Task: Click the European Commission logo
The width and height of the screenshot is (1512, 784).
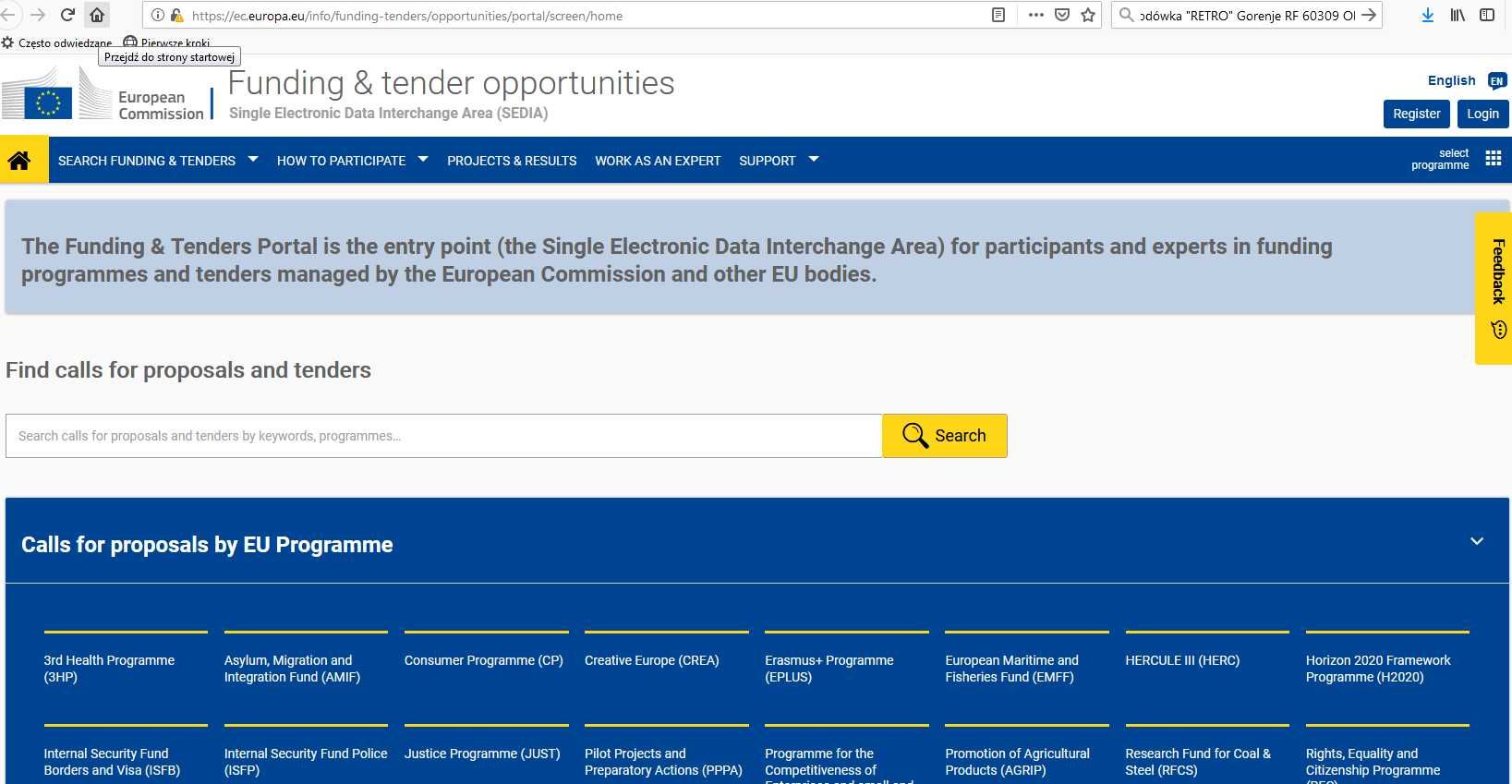Action: 102,95
